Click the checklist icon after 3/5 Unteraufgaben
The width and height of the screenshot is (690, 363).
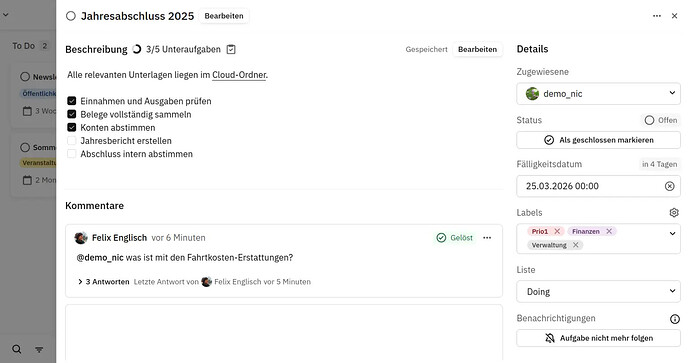tap(231, 49)
